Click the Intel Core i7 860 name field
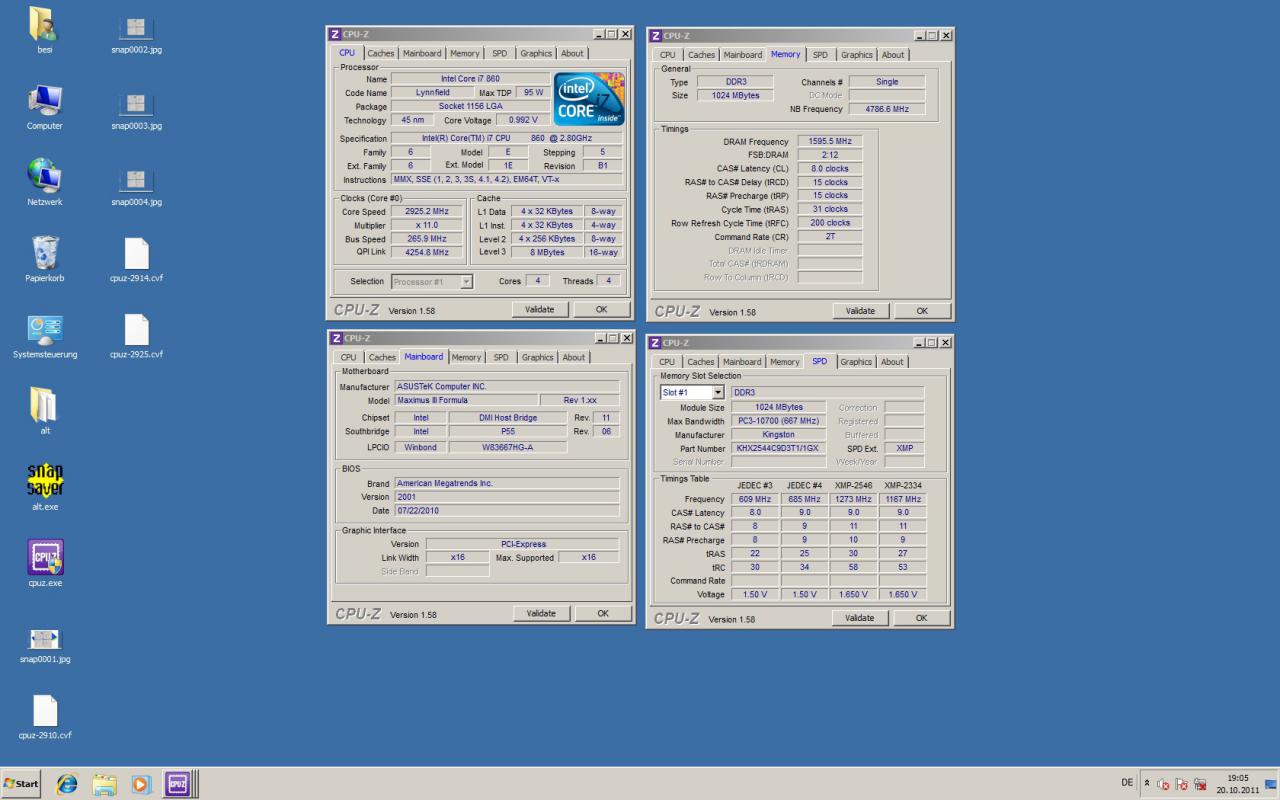 470,79
